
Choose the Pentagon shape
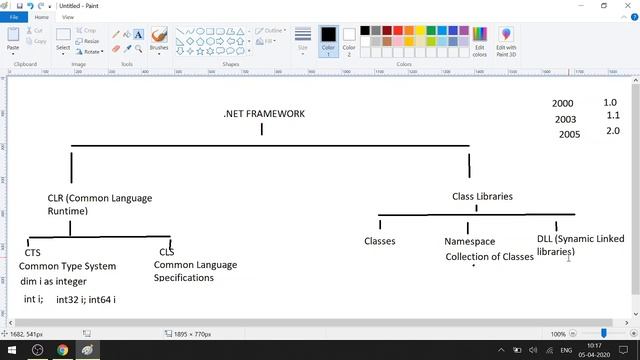coord(200,41)
